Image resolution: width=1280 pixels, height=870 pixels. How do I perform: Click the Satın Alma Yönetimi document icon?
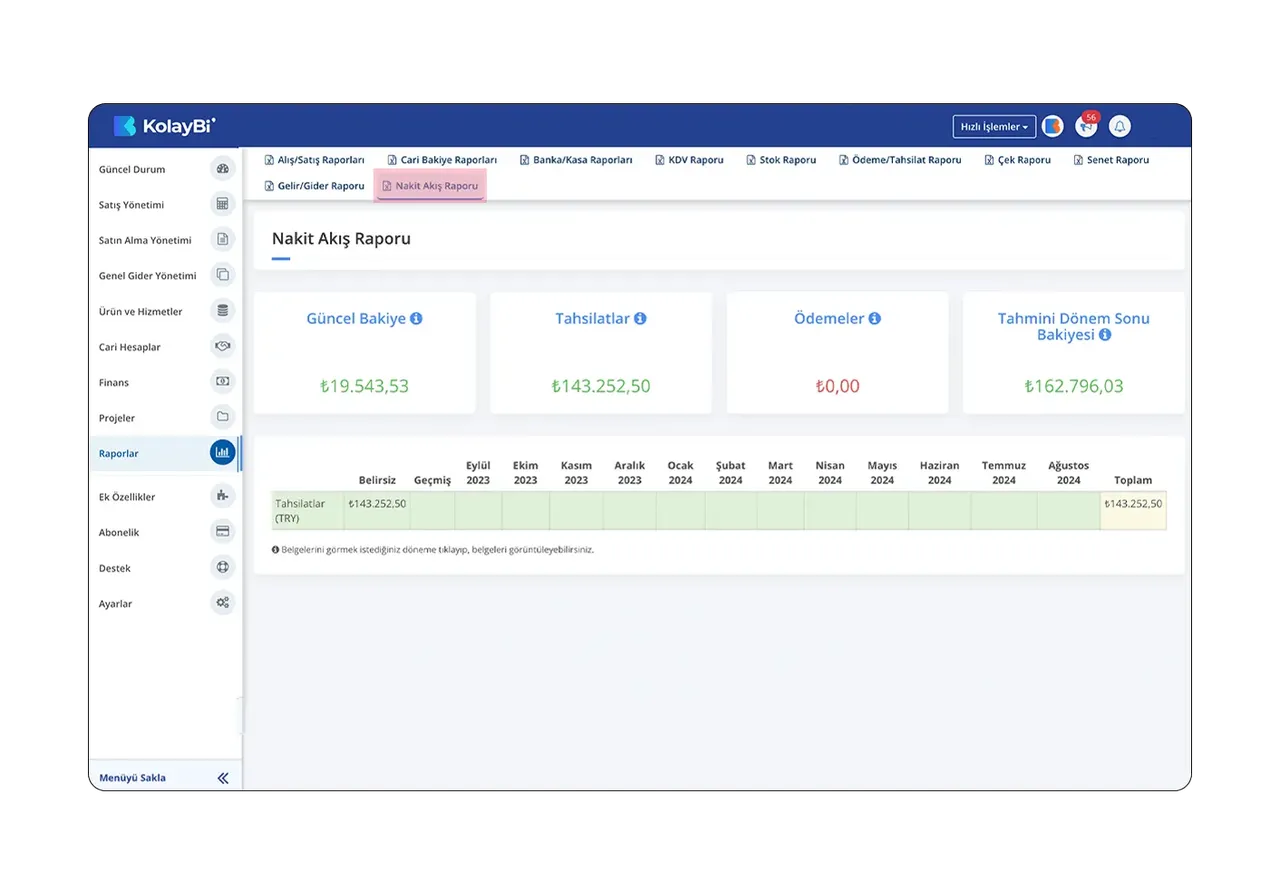tap(223, 240)
